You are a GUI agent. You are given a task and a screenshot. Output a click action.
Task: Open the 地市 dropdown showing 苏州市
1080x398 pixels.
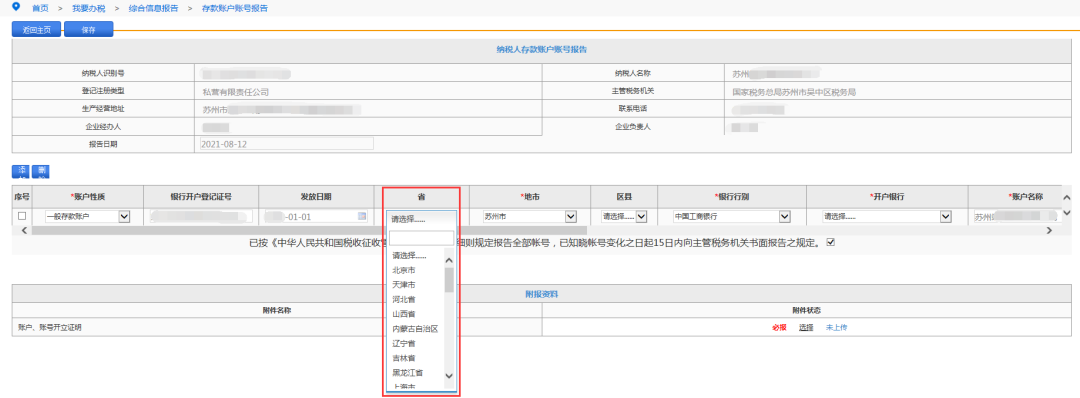[x=529, y=217]
